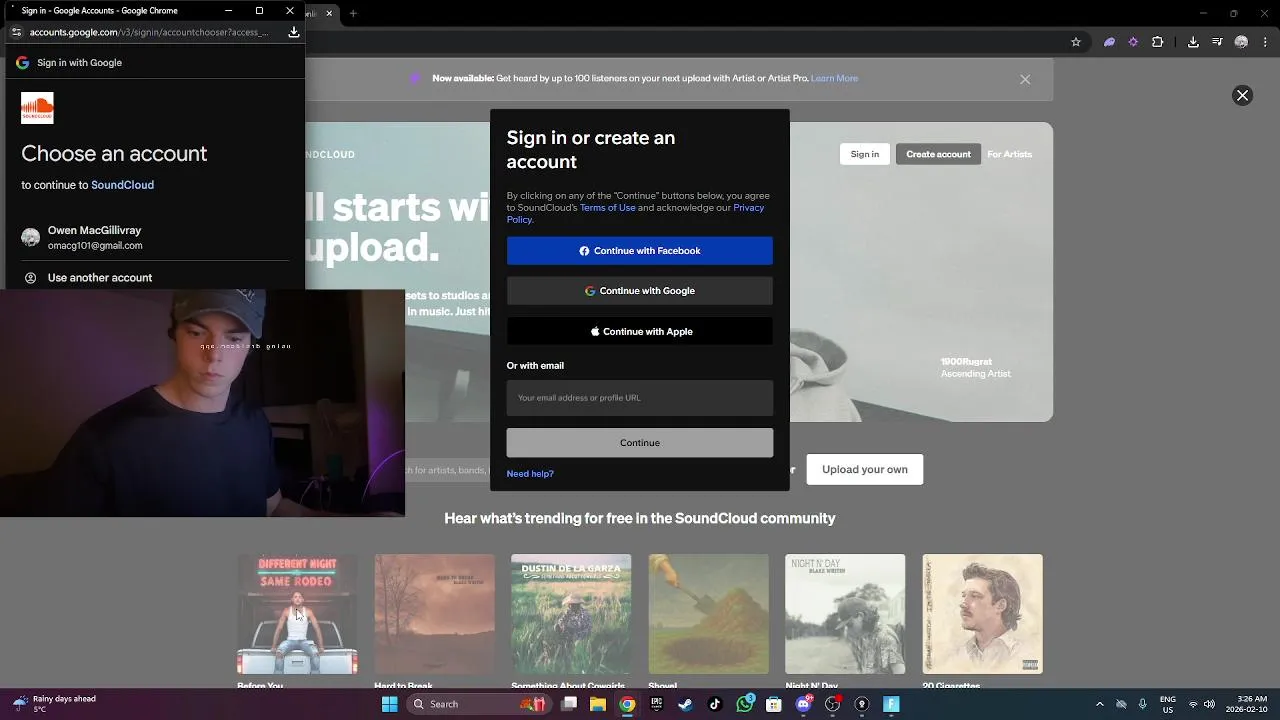Screen dimensions: 1280x720
Task: Open the Terms of Use link
Action: 607,208
